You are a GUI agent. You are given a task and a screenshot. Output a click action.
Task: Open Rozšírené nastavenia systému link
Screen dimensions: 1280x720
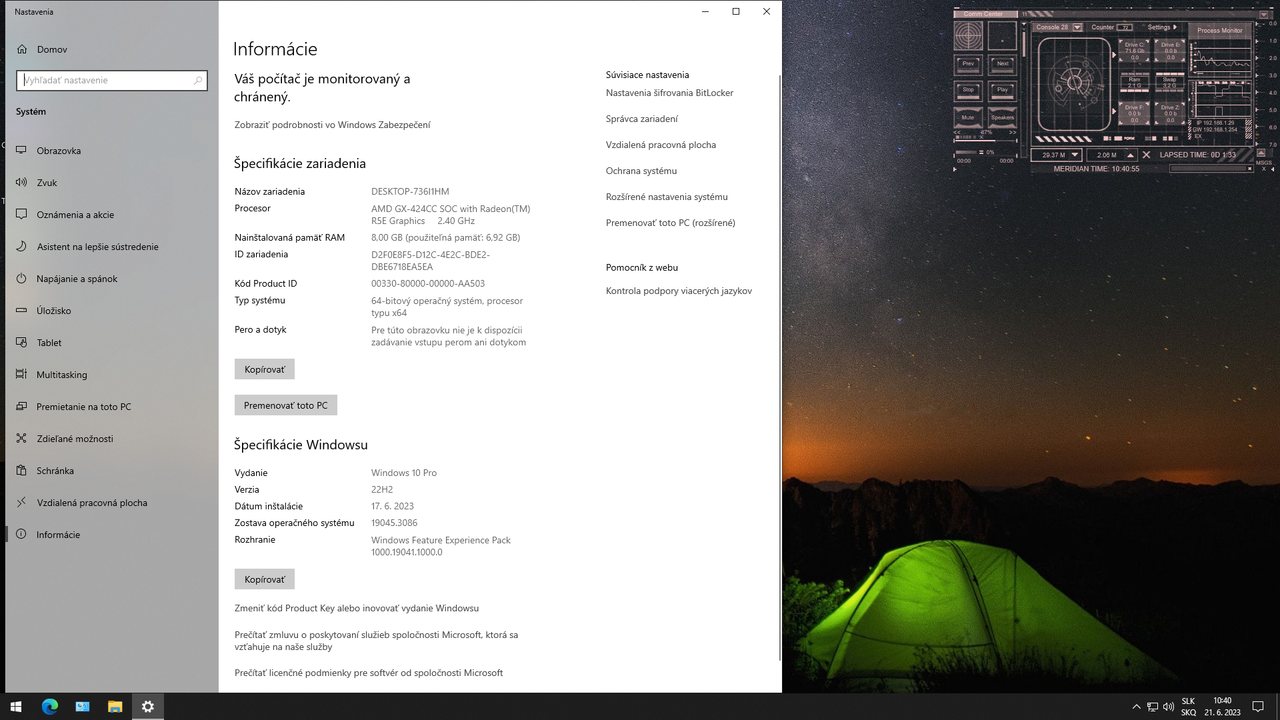pyautogui.click(x=667, y=197)
